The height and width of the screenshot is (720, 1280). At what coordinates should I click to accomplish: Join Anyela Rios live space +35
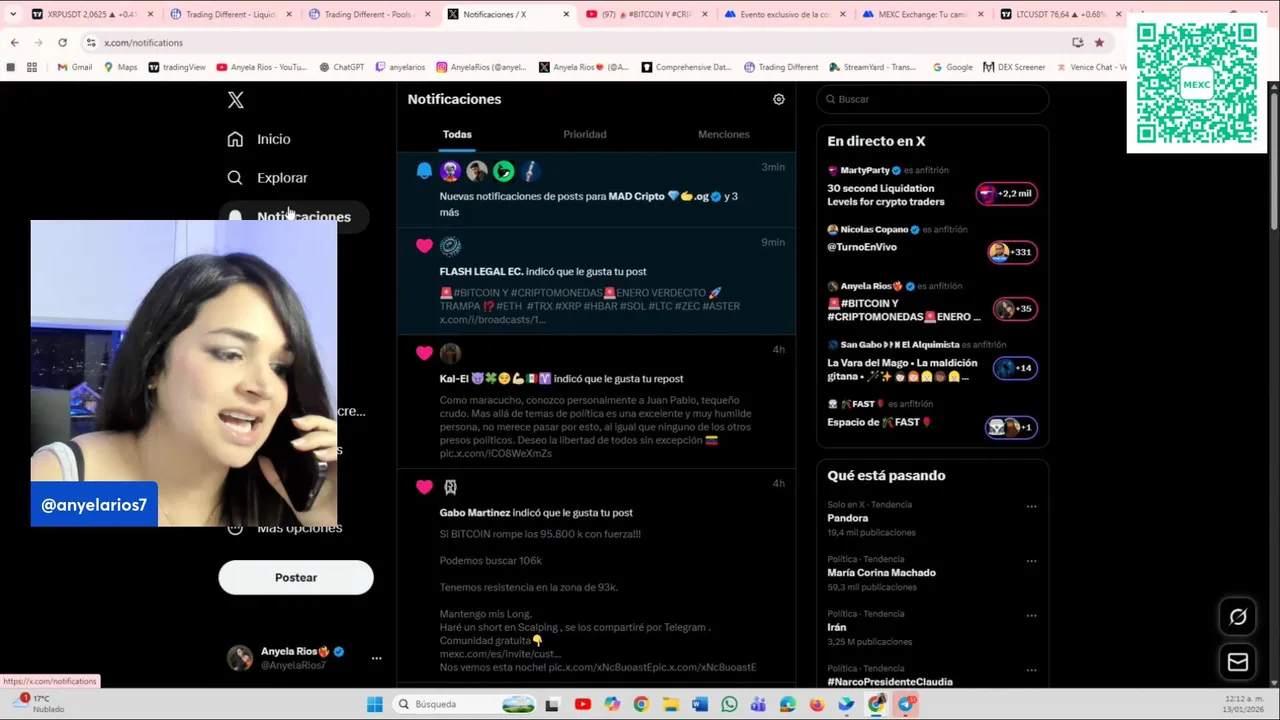tap(1015, 309)
